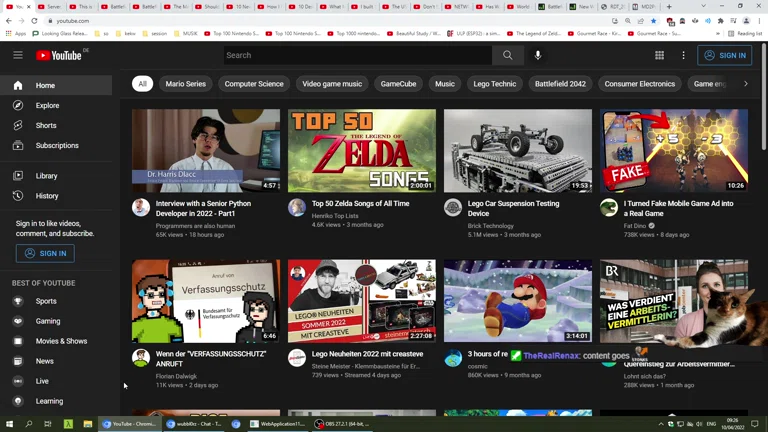
Task: Click the top-right SIGN IN button
Action: point(725,55)
